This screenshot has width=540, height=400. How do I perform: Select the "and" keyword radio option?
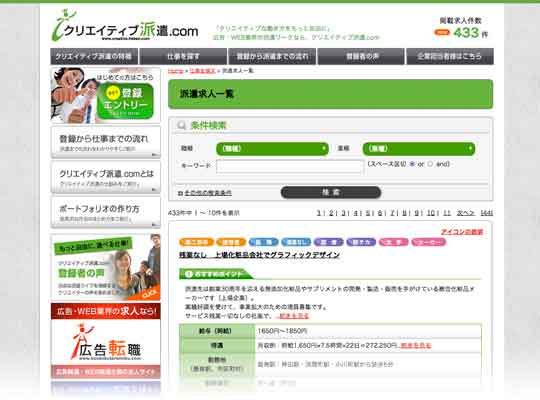click(430, 164)
